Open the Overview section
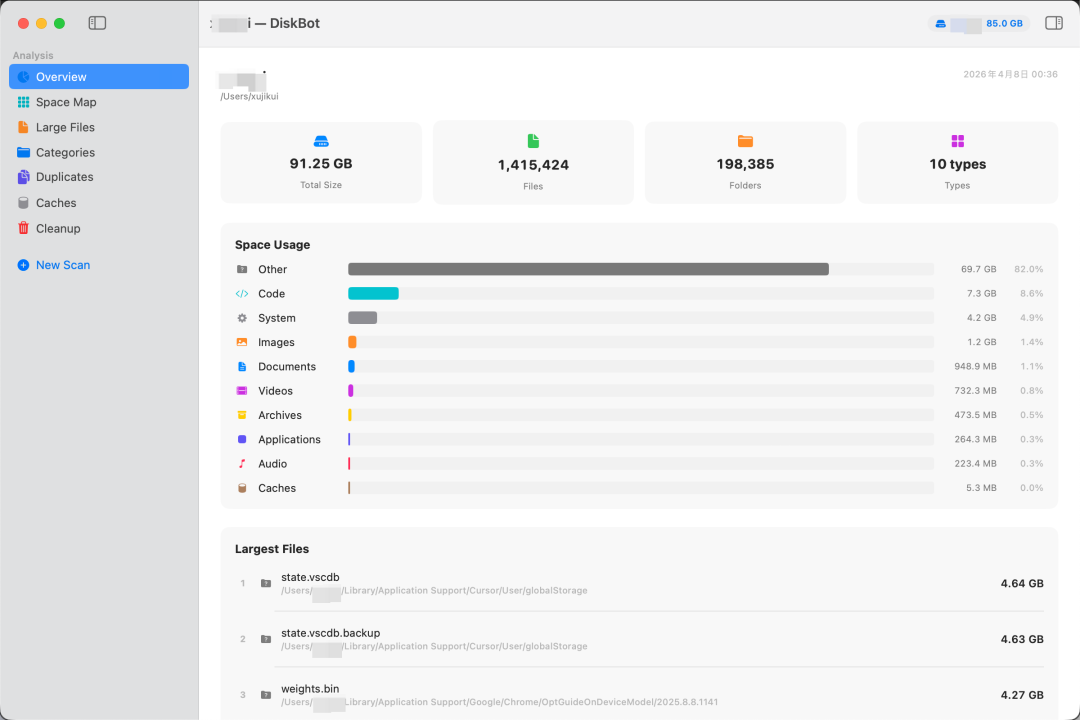1080x720 pixels. coord(98,76)
